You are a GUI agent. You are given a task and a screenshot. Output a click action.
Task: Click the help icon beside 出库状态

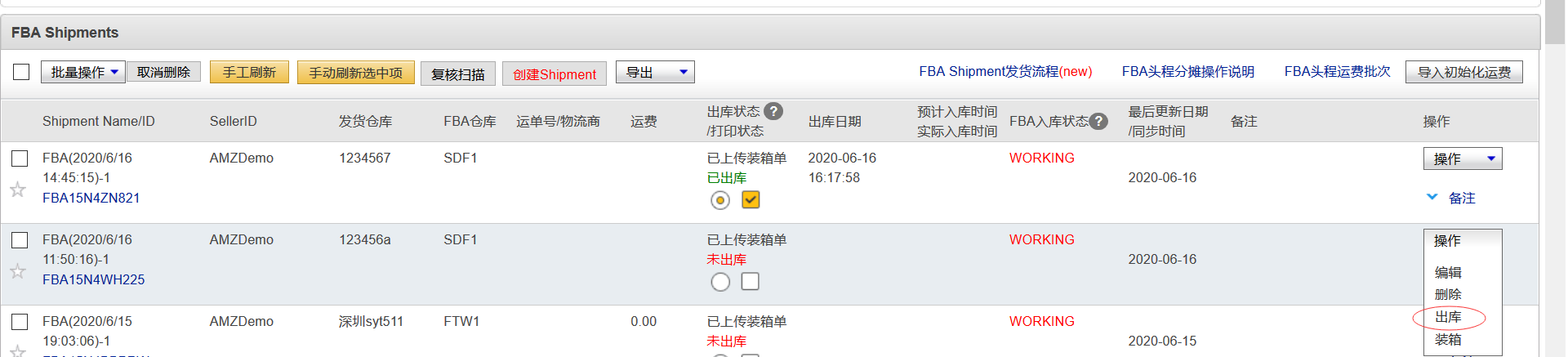tap(773, 111)
